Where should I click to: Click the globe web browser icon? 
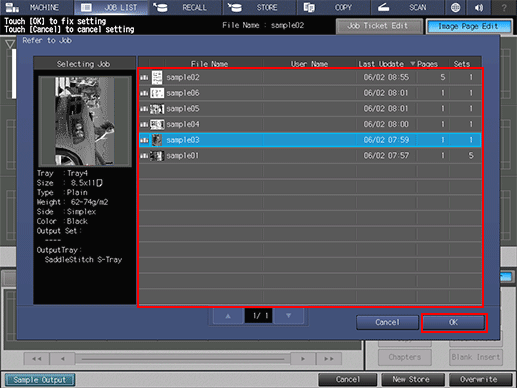click(455, 7)
